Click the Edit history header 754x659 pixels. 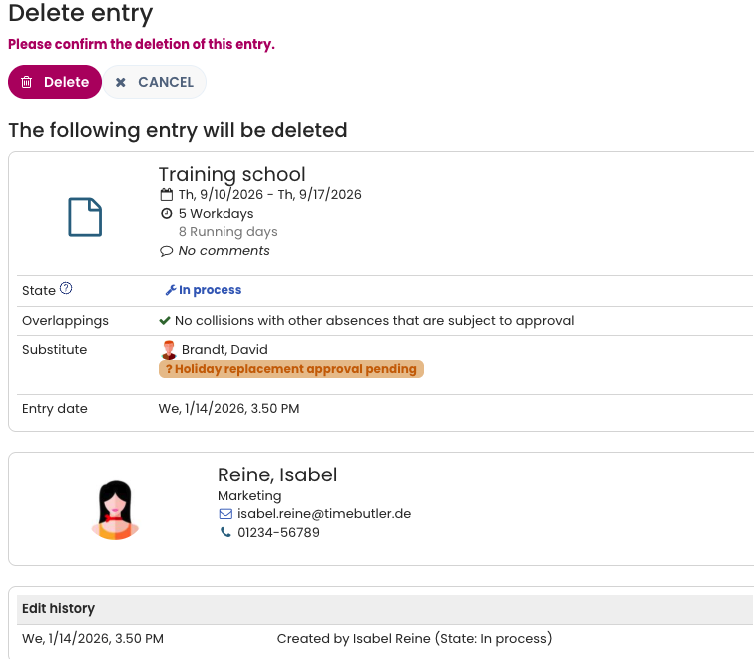(x=58, y=608)
